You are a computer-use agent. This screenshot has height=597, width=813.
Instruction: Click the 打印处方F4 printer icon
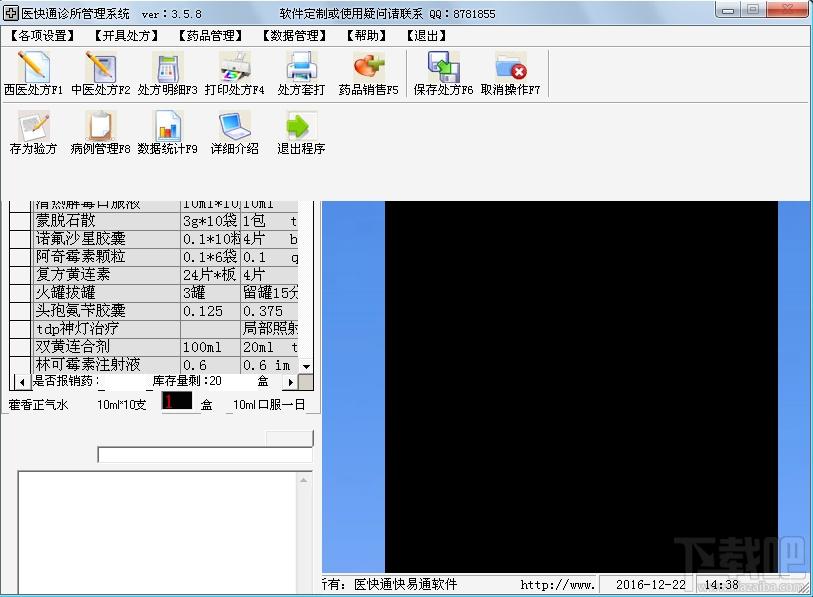pyautogui.click(x=234, y=74)
